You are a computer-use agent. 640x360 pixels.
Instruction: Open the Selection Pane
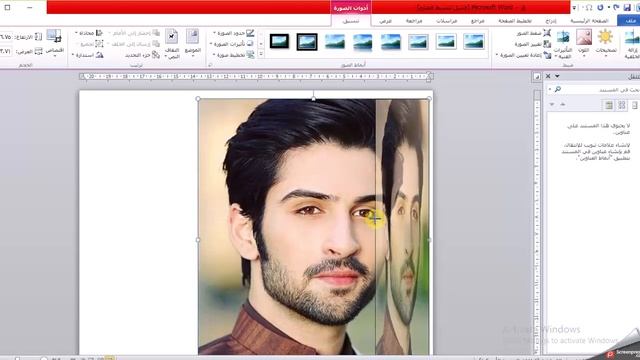tap(142, 55)
